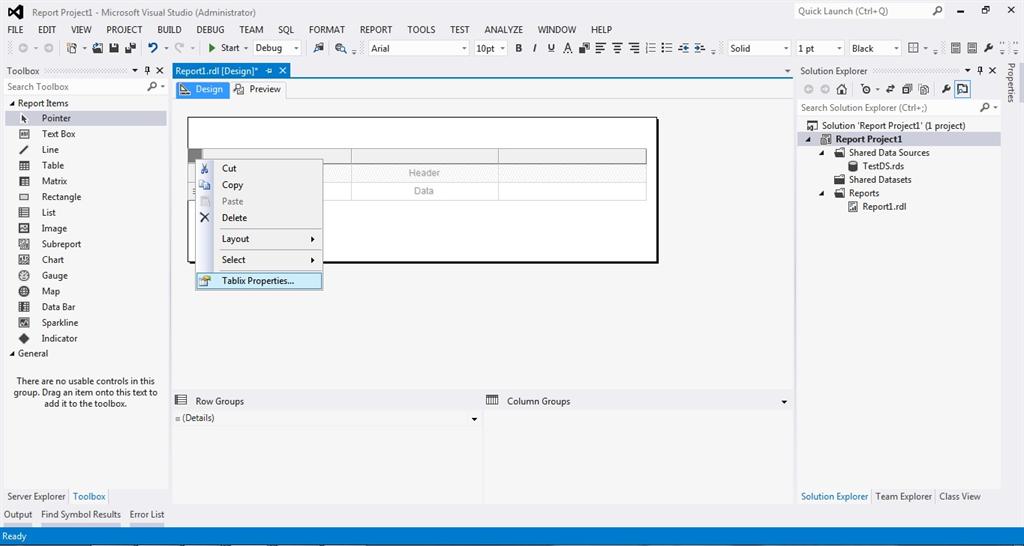Open the border style dropdown showing Solid
1024x546 pixels.
point(786,48)
